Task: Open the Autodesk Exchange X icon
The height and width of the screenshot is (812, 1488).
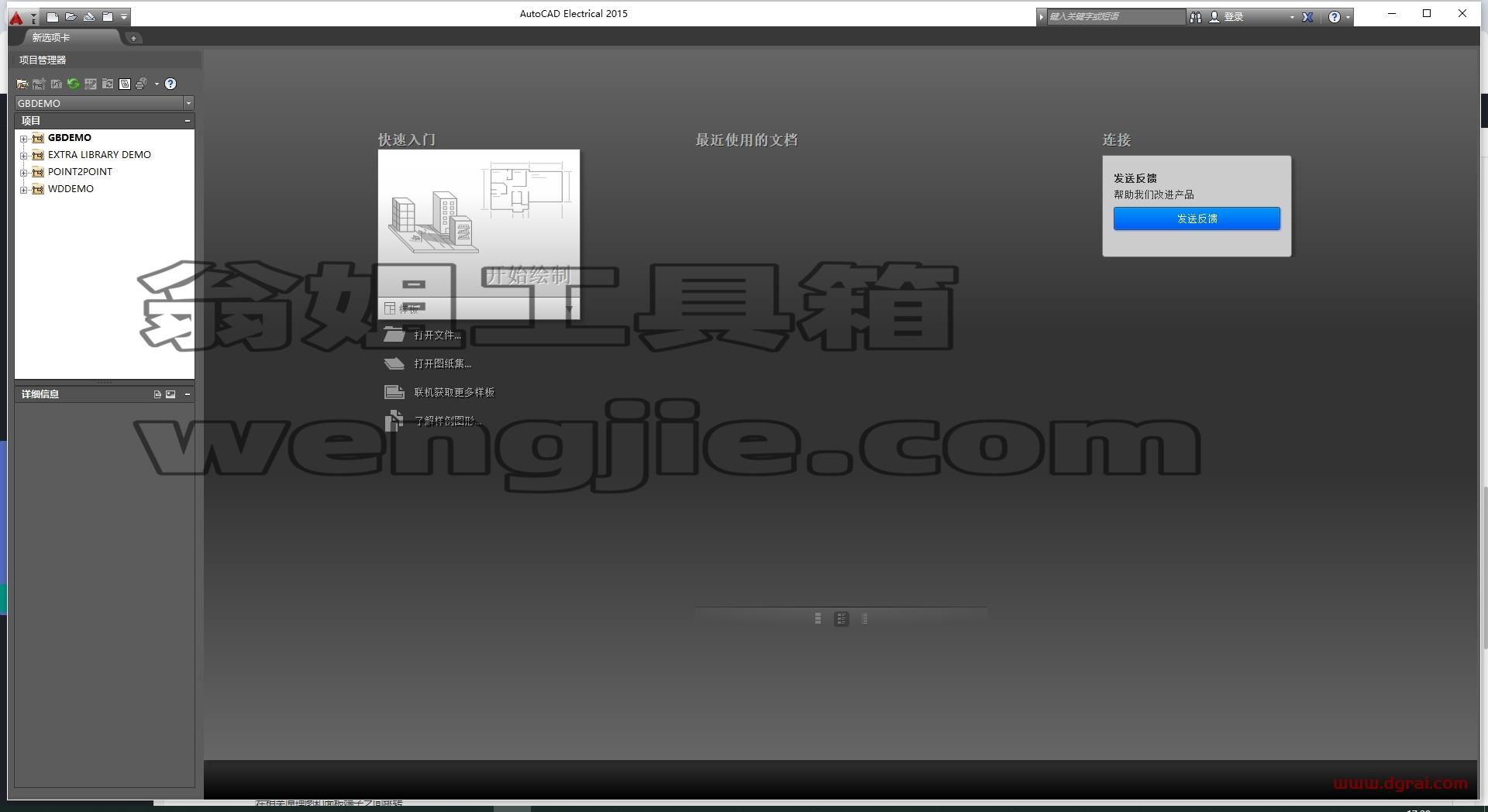Action: [x=1307, y=16]
